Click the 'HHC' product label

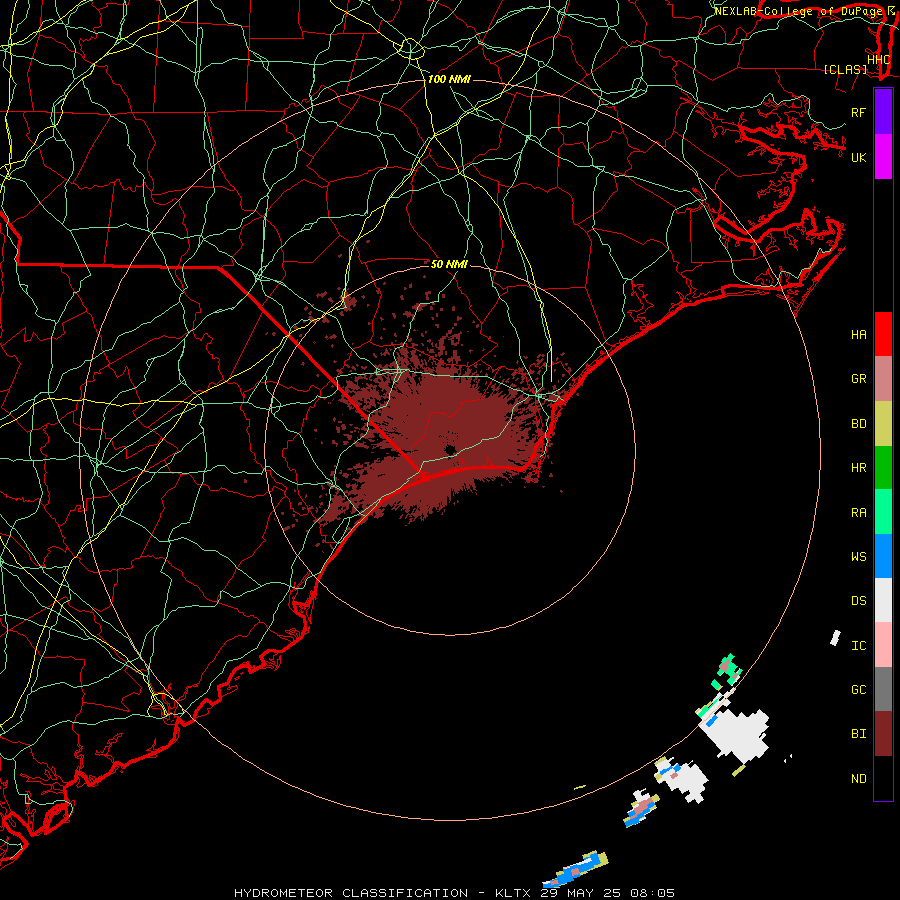tap(879, 60)
